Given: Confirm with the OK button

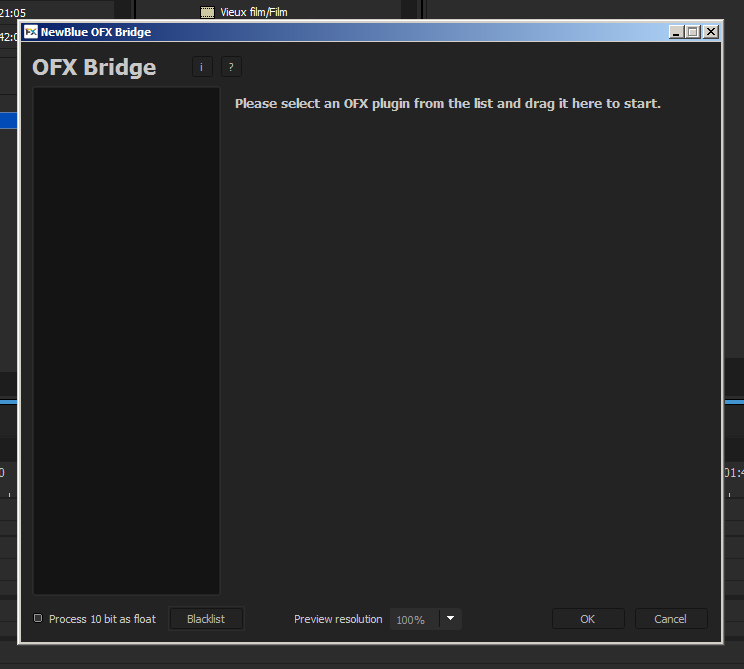Looking at the screenshot, I should (588, 619).
